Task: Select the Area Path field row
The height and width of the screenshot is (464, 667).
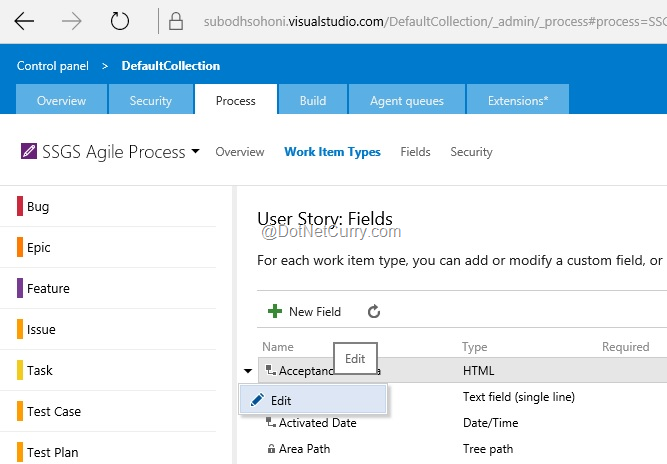Action: pos(462,449)
